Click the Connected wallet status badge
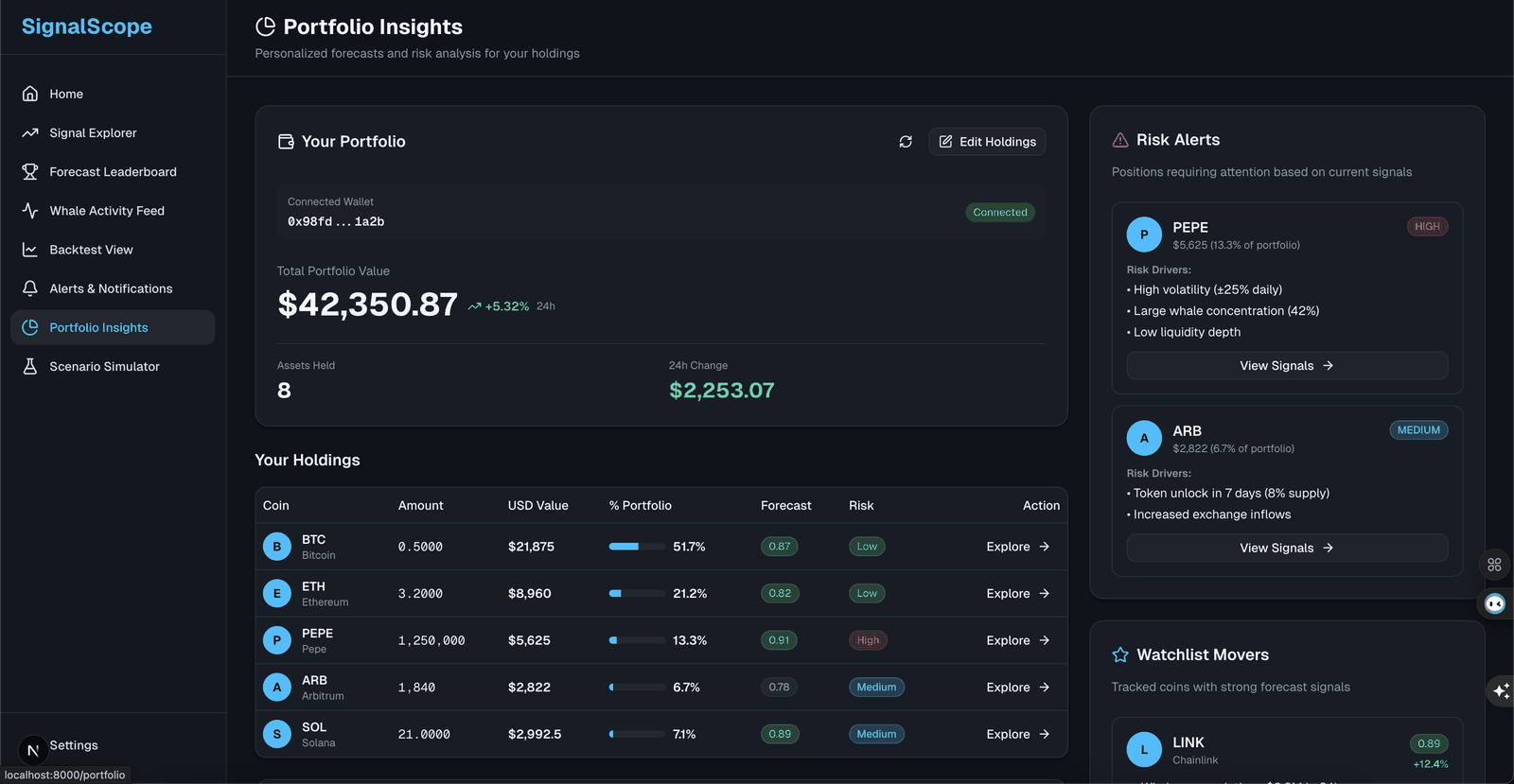Viewport: 1514px width, 784px height. pyautogui.click(x=999, y=213)
